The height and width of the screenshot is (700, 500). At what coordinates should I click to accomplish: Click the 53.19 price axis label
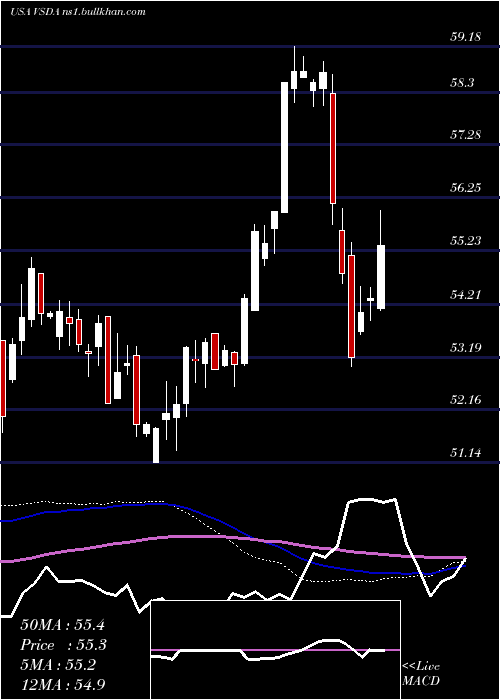pyautogui.click(x=465, y=347)
